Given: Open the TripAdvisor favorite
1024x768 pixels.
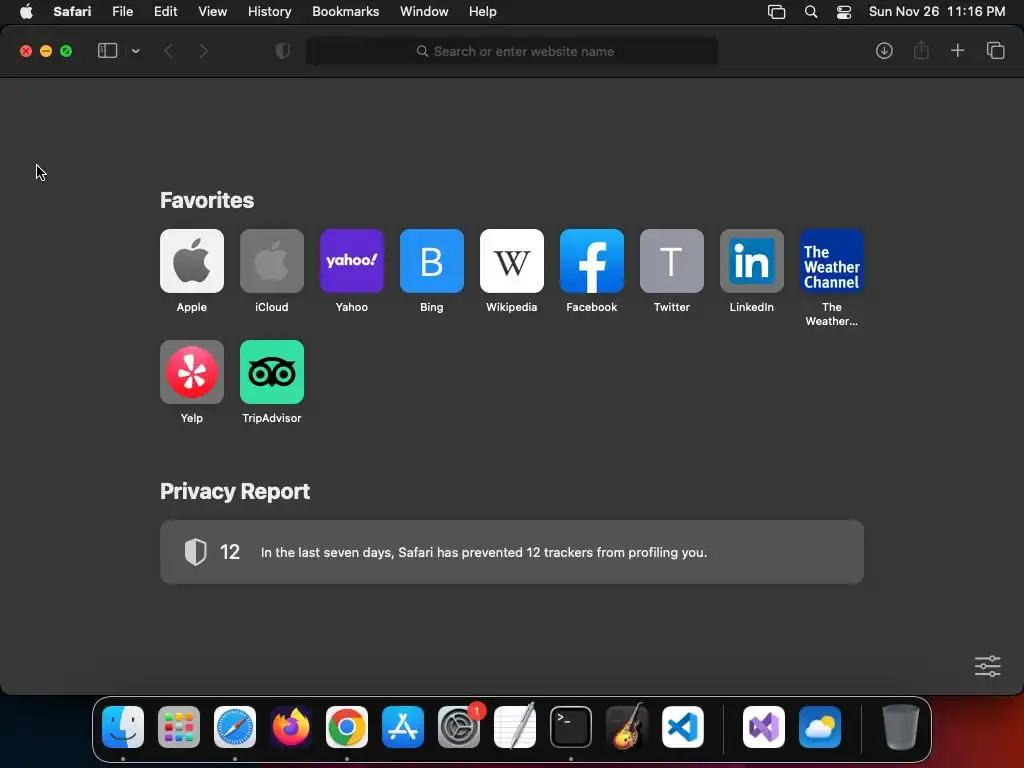Looking at the screenshot, I should click(272, 372).
